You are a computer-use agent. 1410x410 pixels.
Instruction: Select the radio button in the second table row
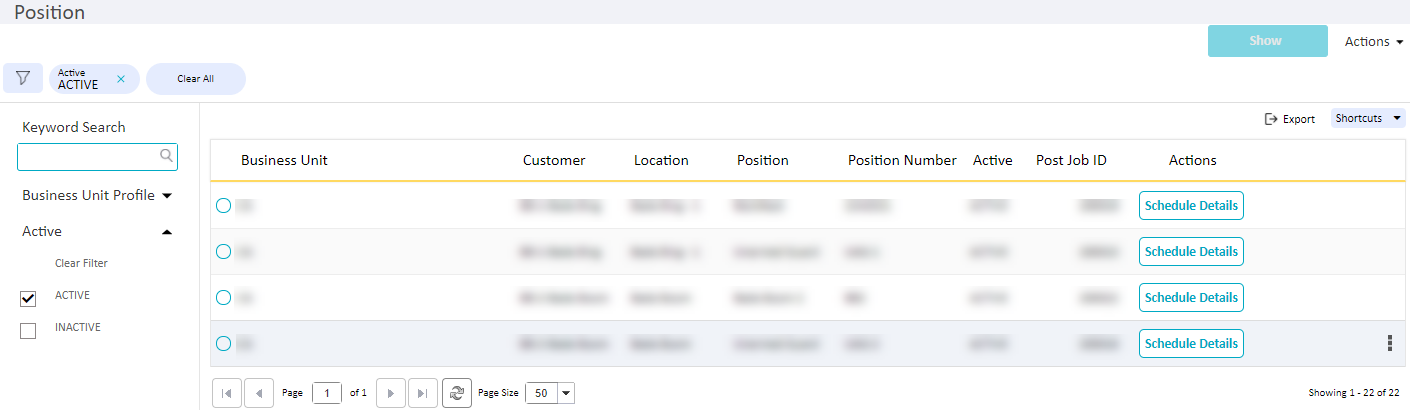coord(224,251)
